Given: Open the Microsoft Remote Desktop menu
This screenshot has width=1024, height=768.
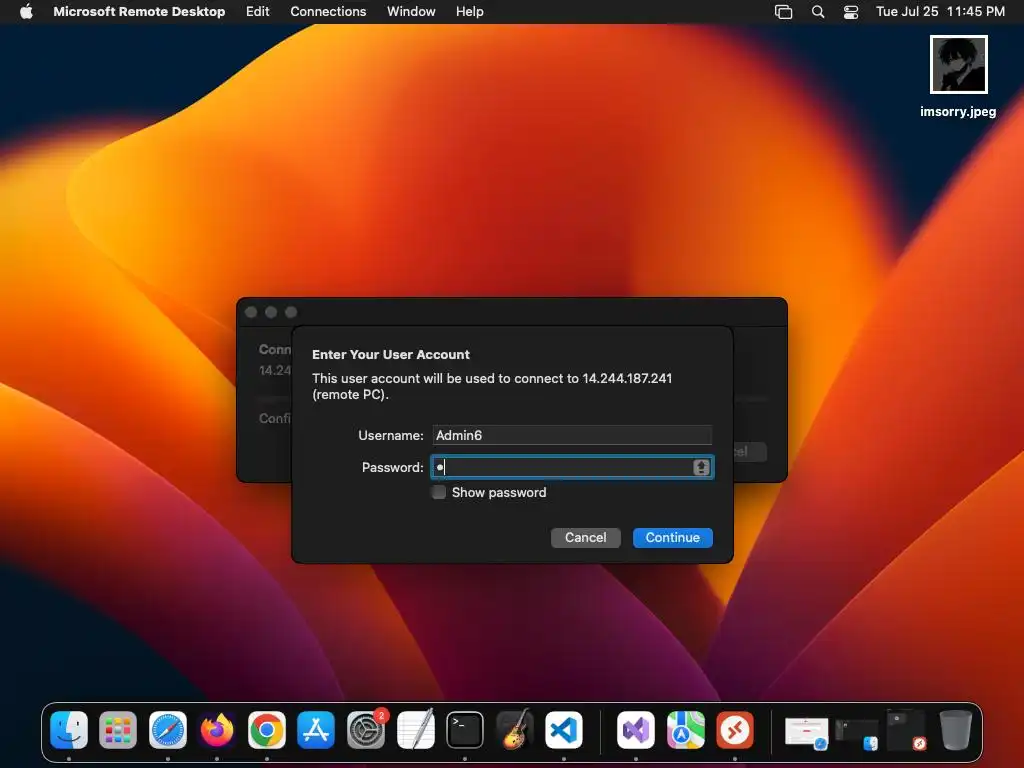Looking at the screenshot, I should click(x=139, y=12).
